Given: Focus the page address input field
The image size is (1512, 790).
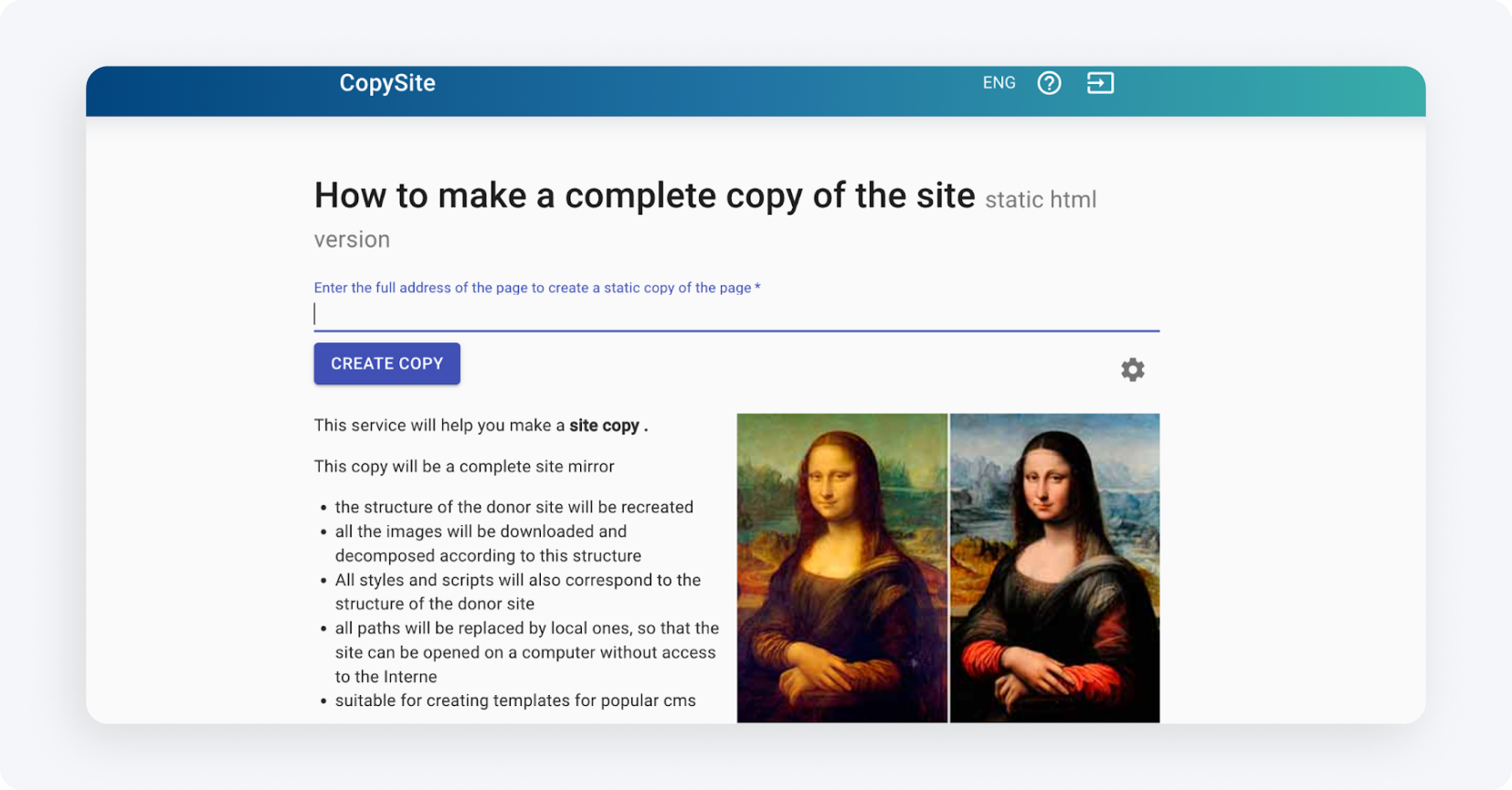Looking at the screenshot, I should click(735, 314).
